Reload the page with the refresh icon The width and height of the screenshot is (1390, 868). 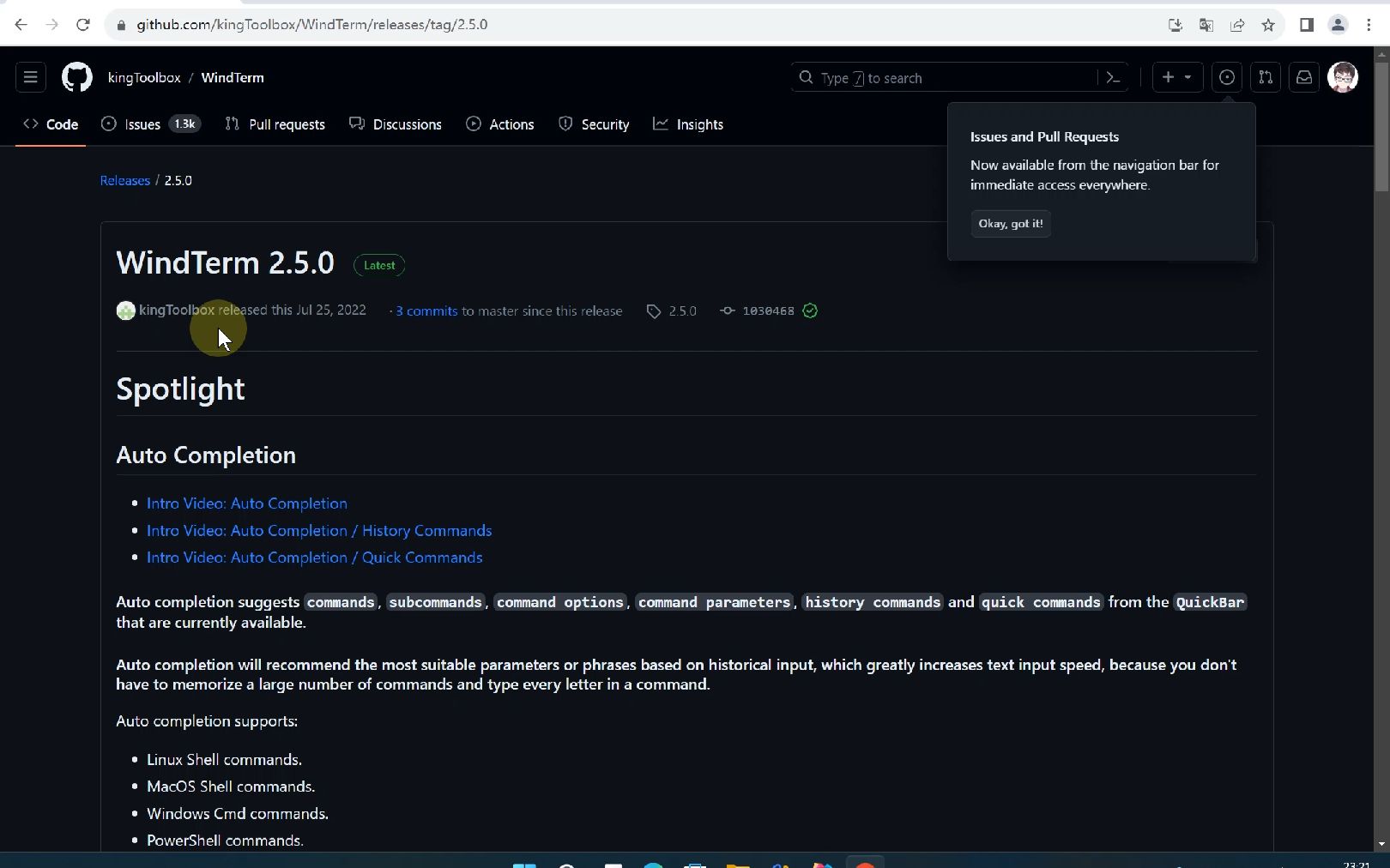tap(83, 25)
